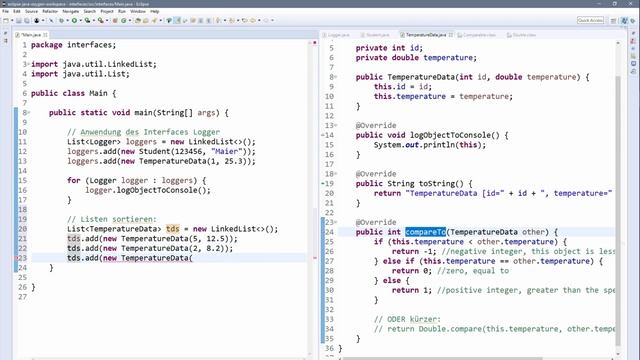Open the Project menu
The height and width of the screenshot is (360, 640).
click(x=107, y=11)
